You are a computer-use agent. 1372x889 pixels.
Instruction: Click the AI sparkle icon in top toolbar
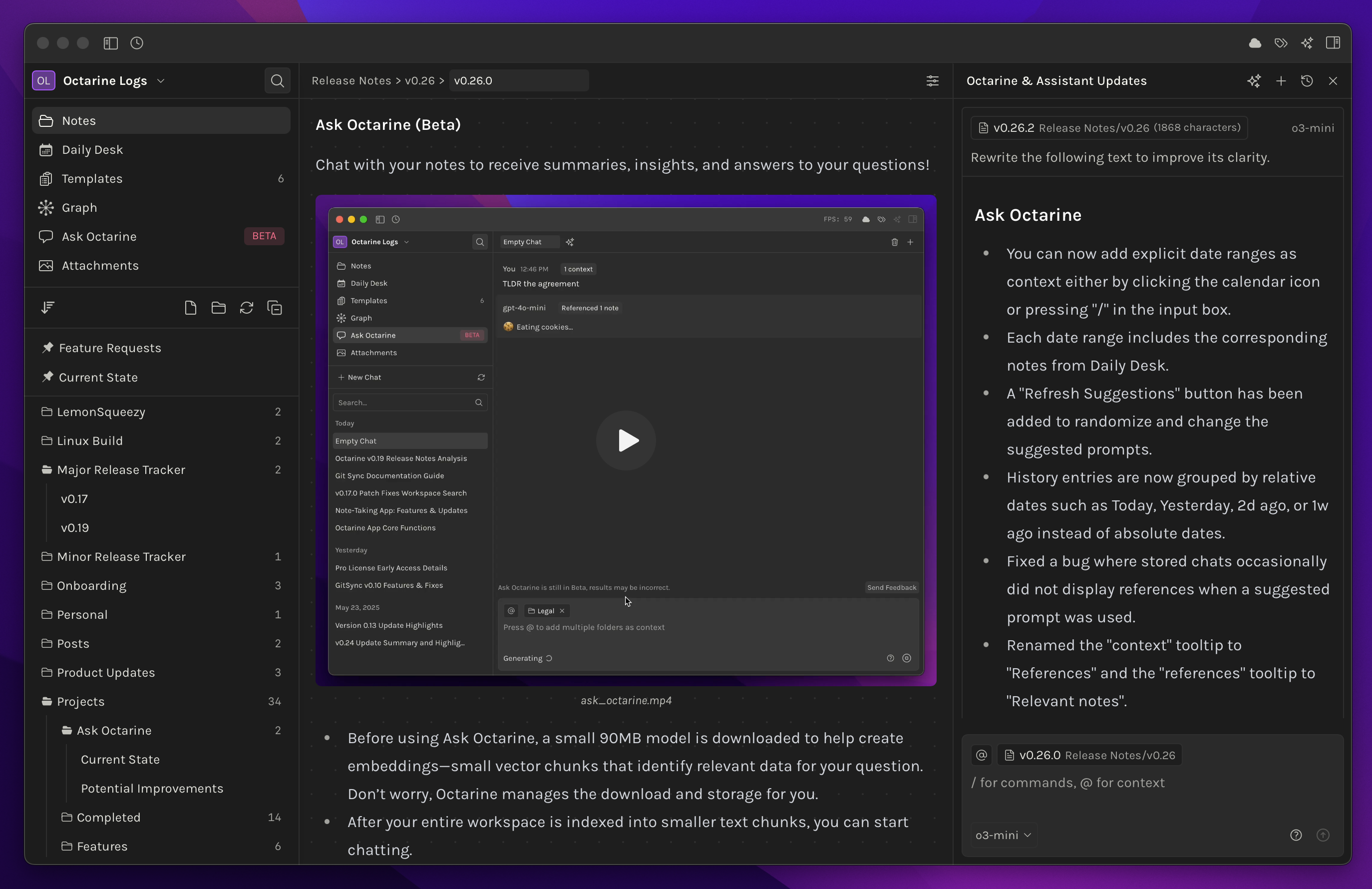pos(1307,43)
